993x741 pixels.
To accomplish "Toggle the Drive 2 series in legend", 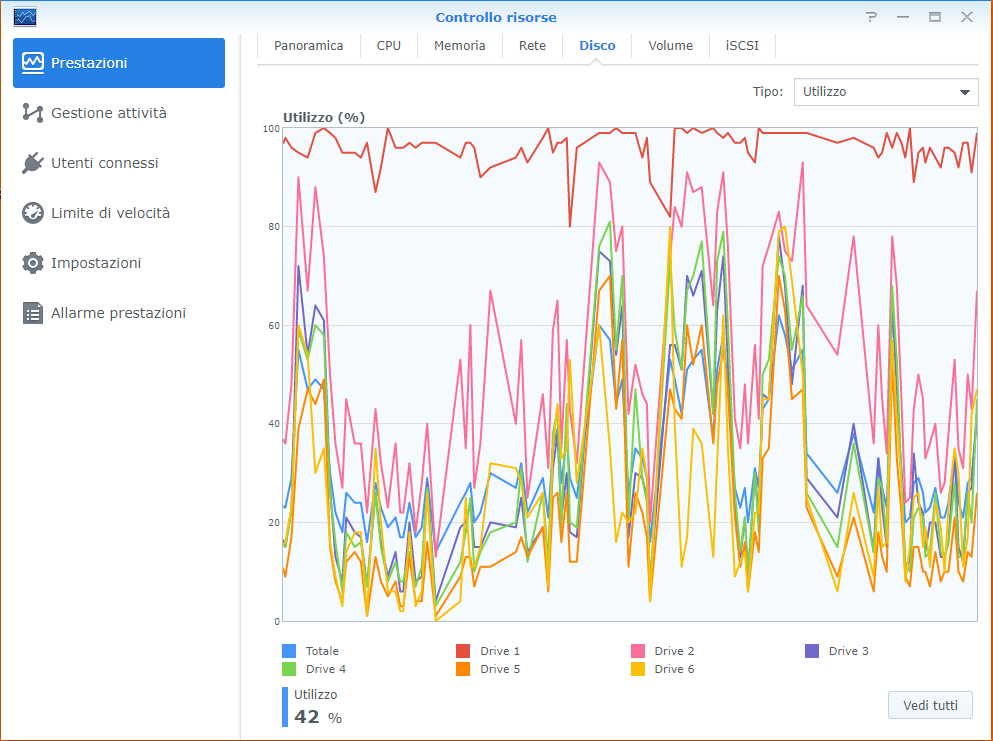I will (x=638, y=651).
